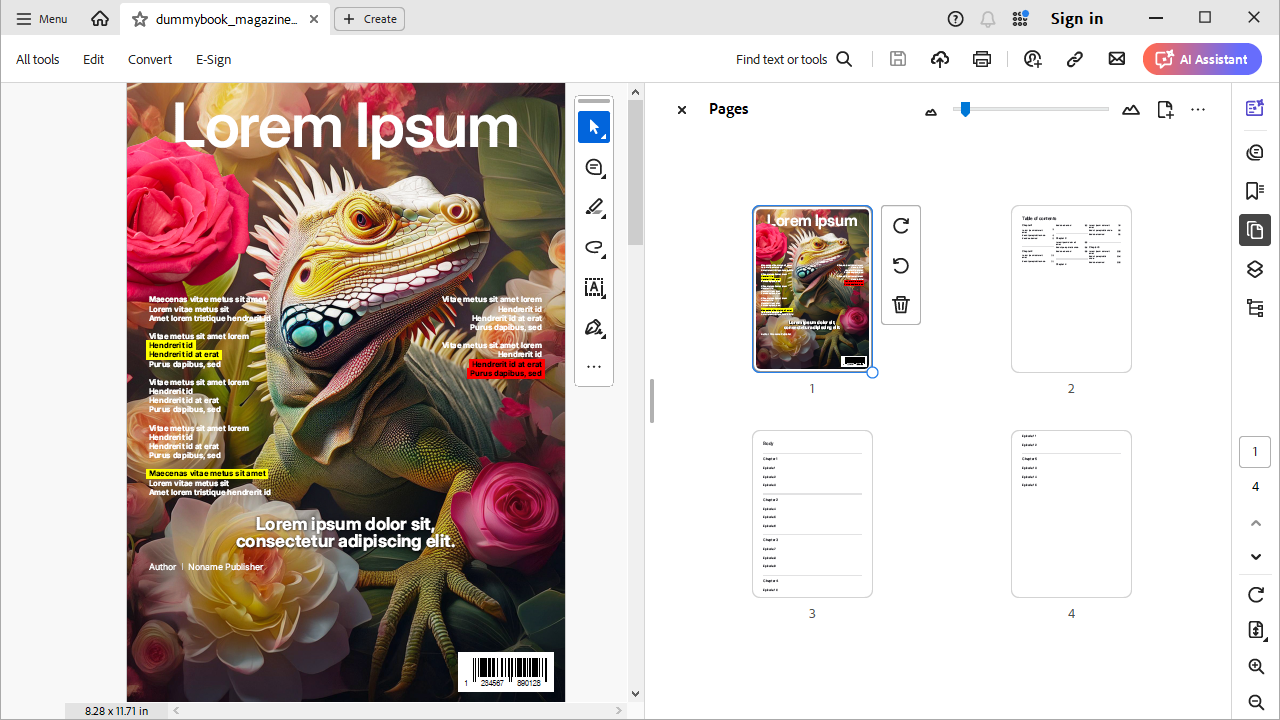Delete page 1 with trash icon

pyautogui.click(x=901, y=305)
